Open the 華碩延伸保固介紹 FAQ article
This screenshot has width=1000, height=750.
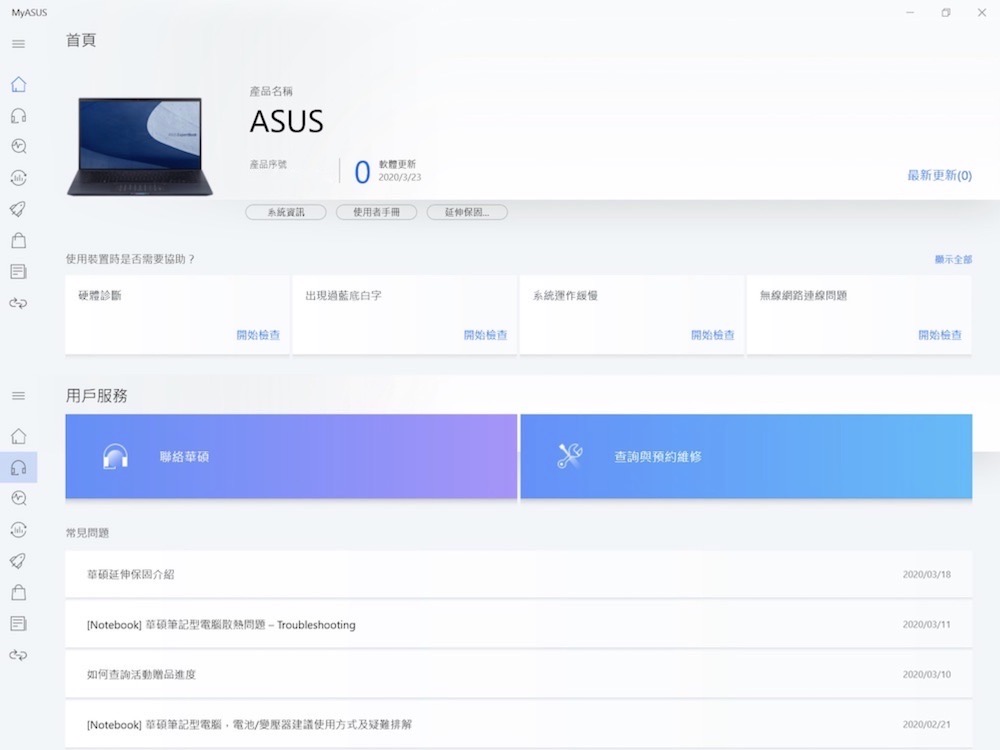[131, 575]
